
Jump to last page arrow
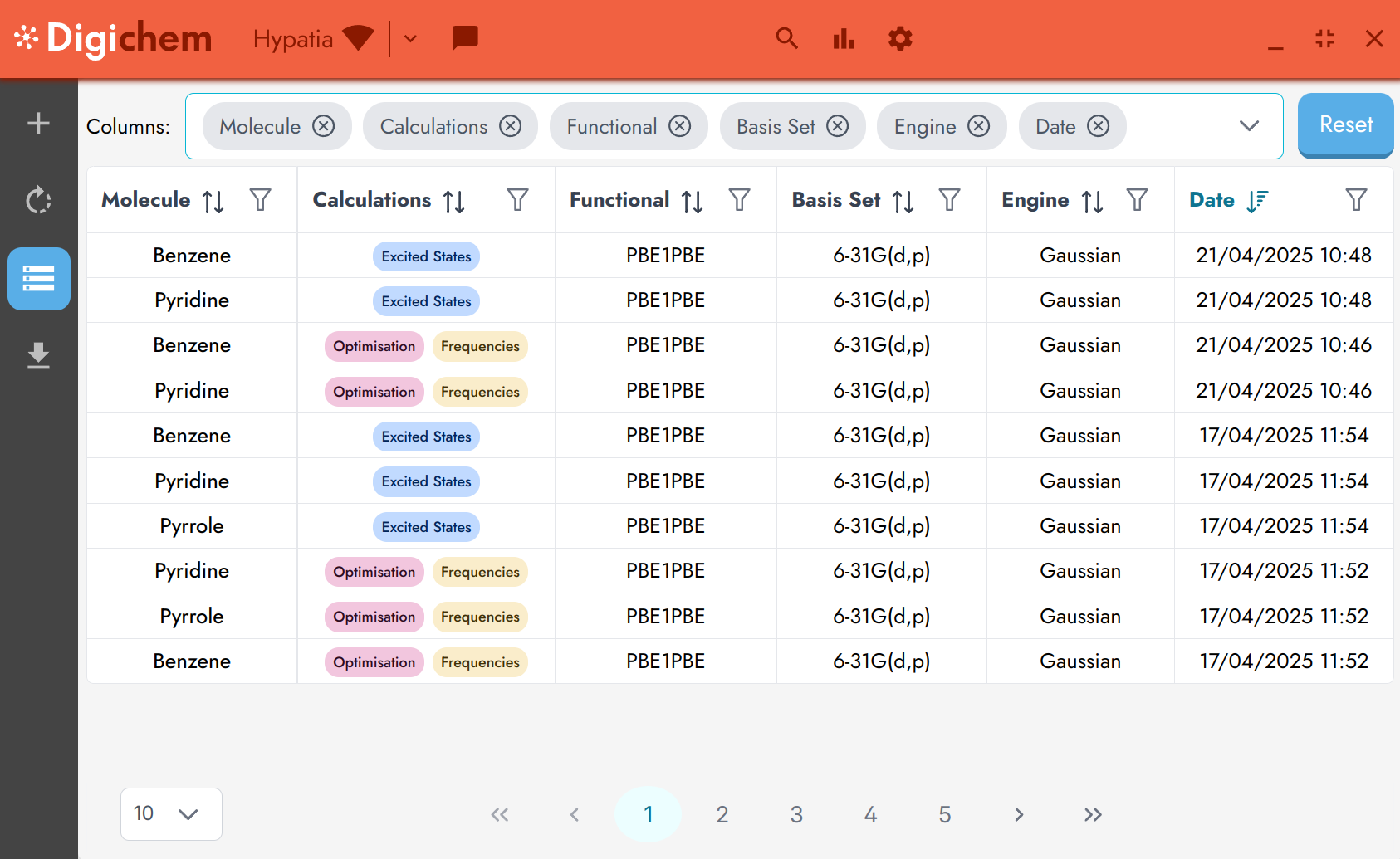[1093, 814]
